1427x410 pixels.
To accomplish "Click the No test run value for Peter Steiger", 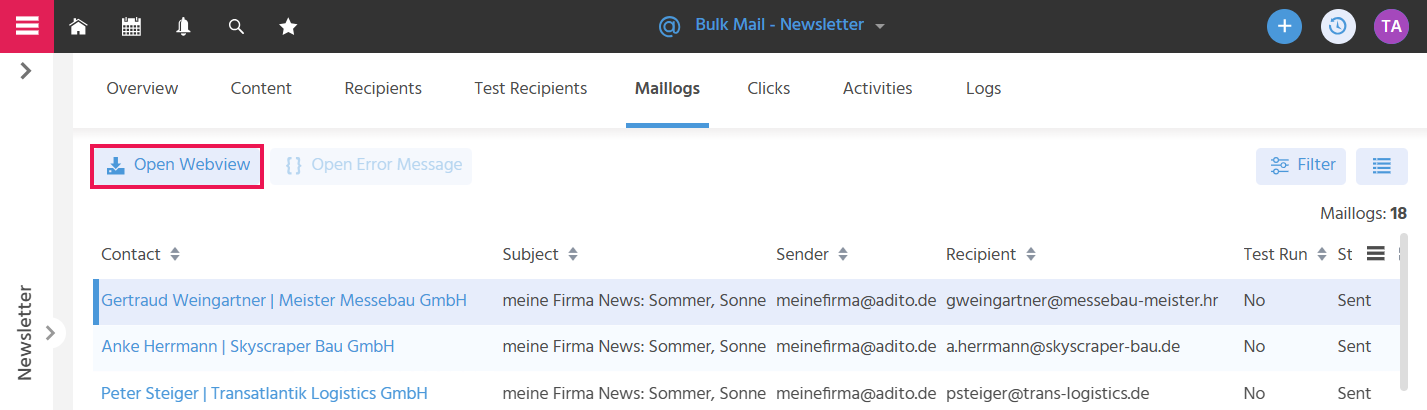I will (x=1254, y=393).
